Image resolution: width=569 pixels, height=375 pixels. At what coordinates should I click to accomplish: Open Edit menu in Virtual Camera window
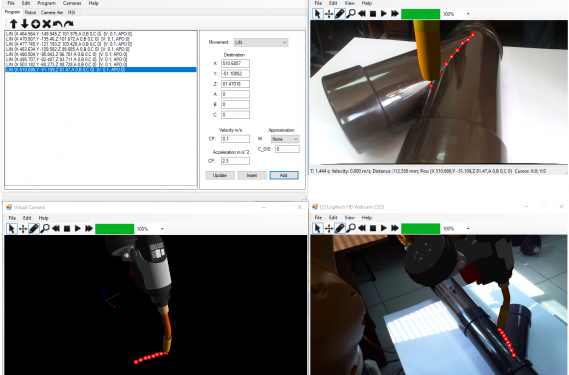pos(27,218)
